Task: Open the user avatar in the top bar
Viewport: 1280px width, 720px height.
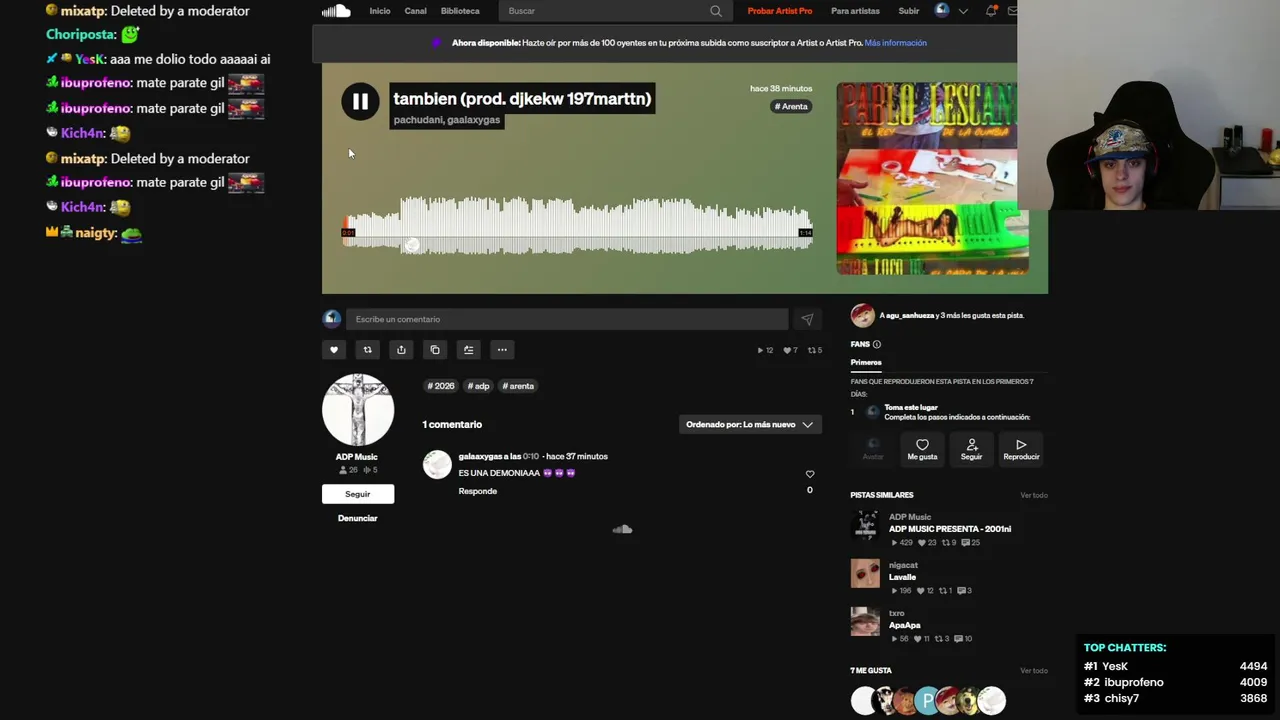Action: pyautogui.click(x=942, y=11)
